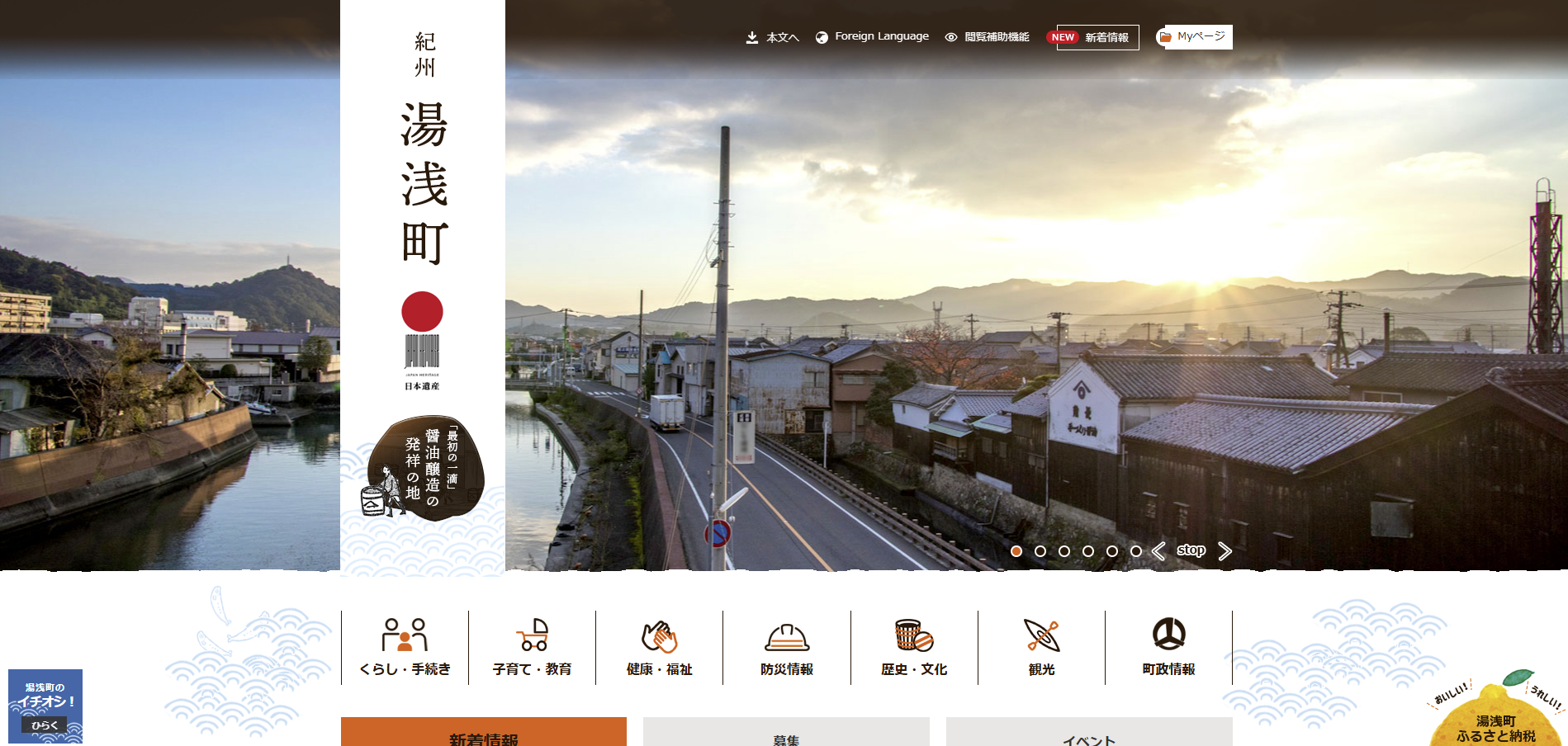Open the 観光 menu
Image resolution: width=1568 pixels, height=746 pixels.
1042,648
